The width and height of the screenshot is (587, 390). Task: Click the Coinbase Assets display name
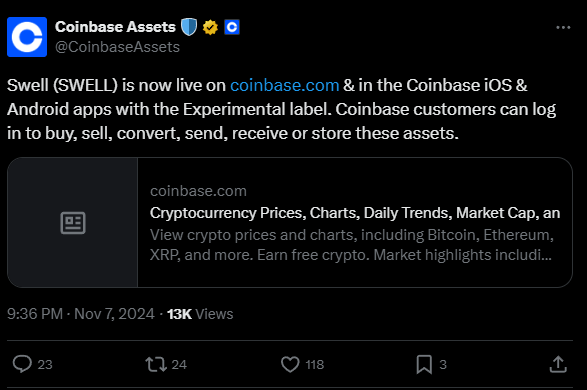(x=115, y=27)
